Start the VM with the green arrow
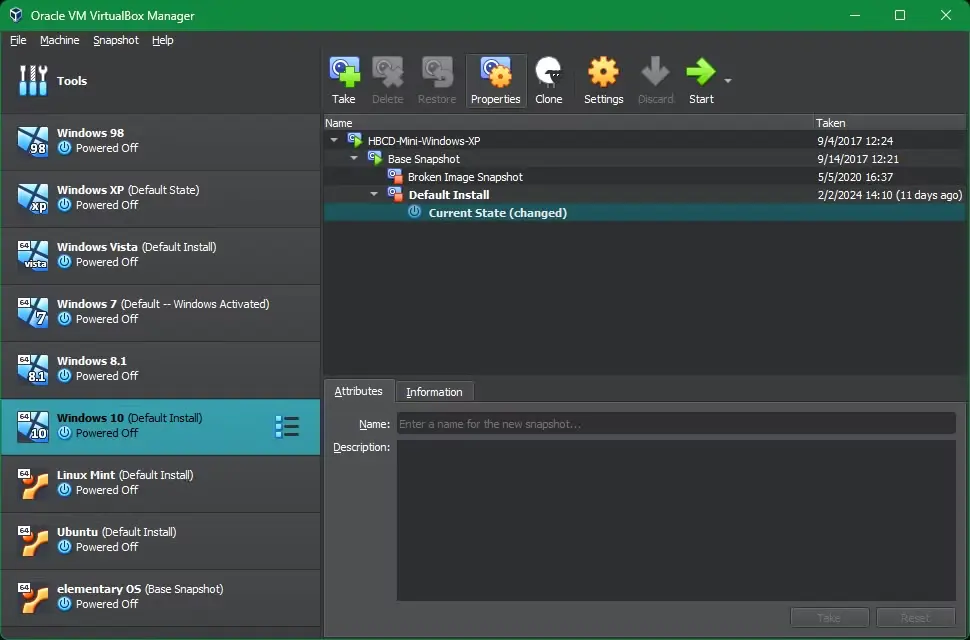 pyautogui.click(x=701, y=72)
